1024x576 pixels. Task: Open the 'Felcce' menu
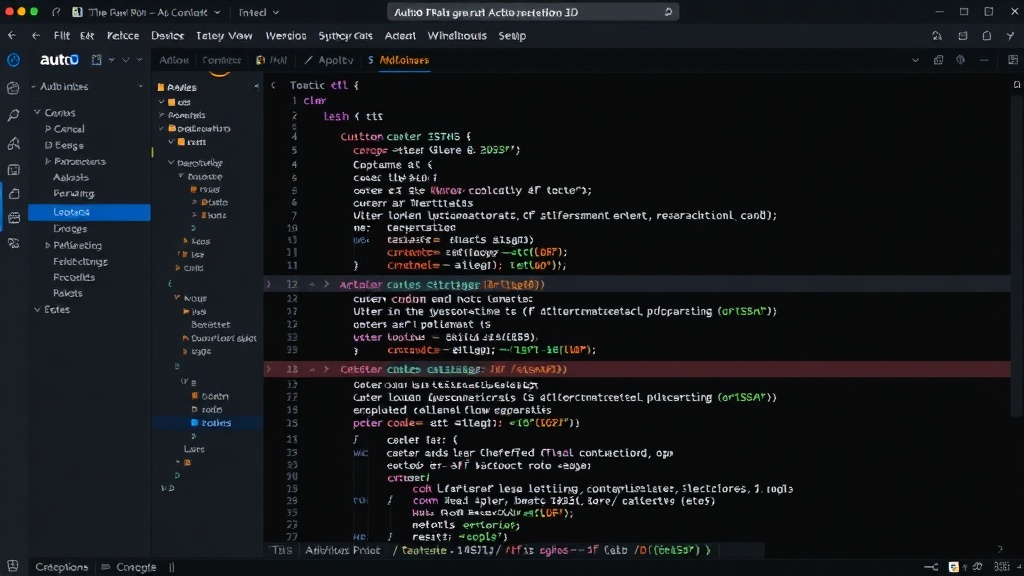click(x=123, y=36)
